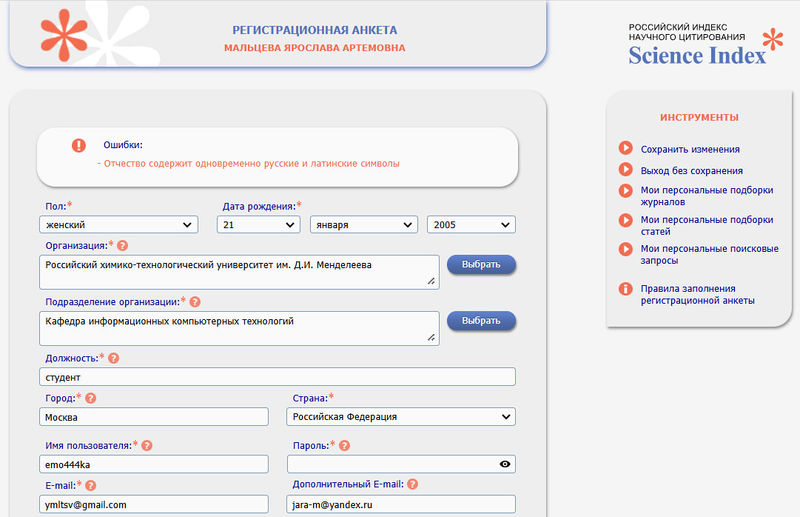Click help icon beside Дополнительный E-mail label
This screenshot has height=517, width=800.
click(x=412, y=485)
